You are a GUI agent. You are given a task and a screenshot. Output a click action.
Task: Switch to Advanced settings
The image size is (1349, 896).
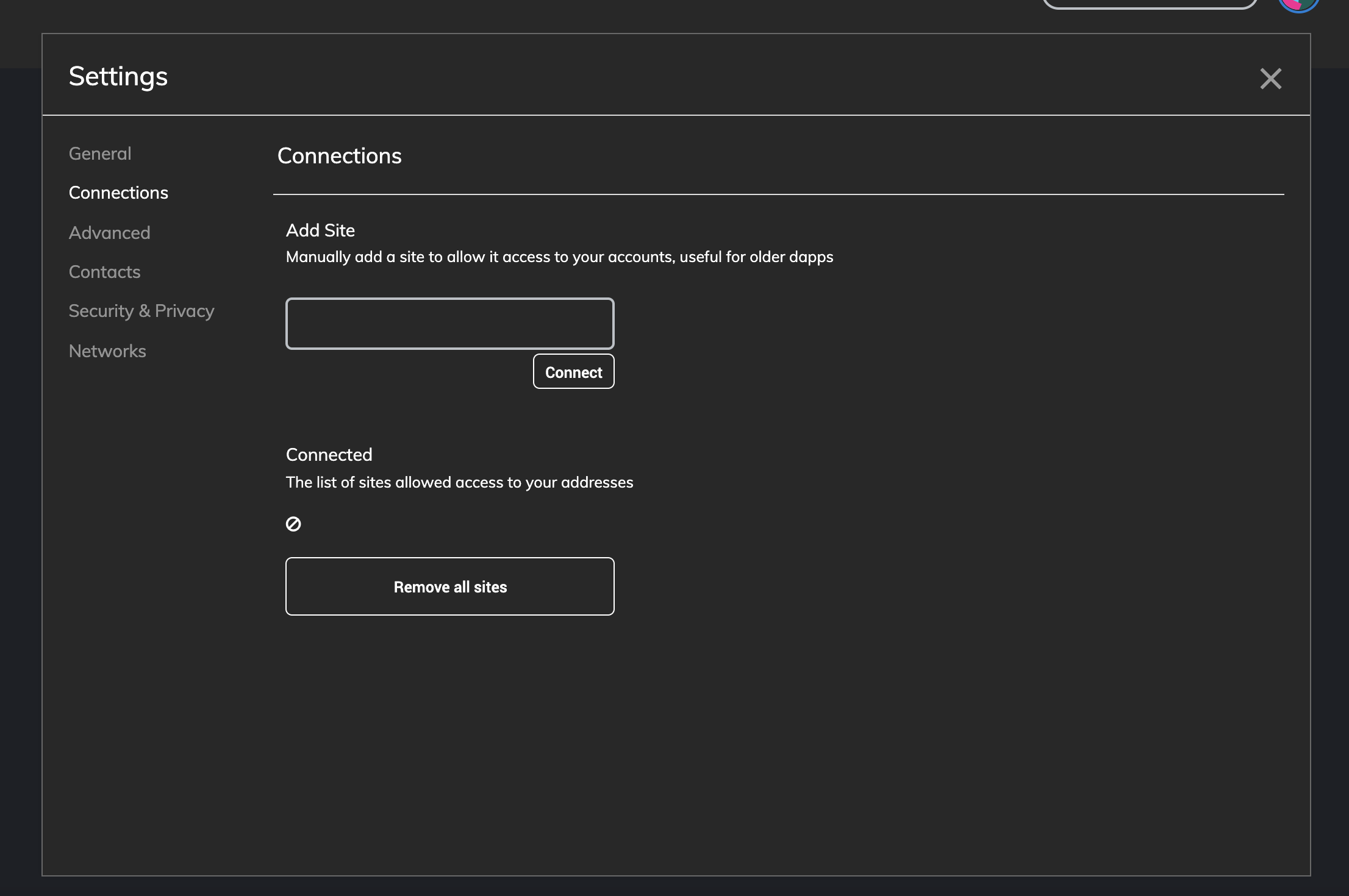click(109, 233)
